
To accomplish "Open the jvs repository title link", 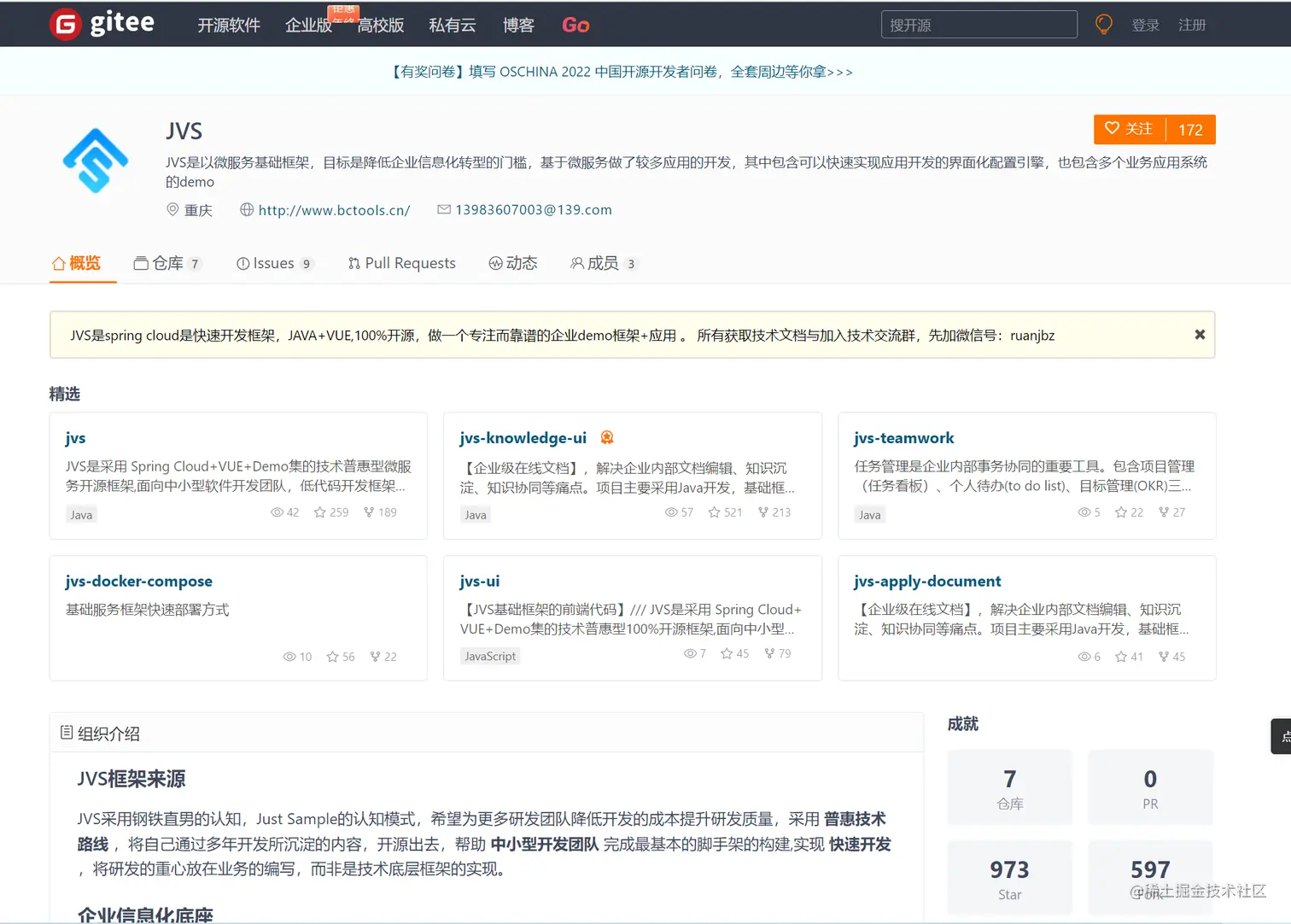I will pyautogui.click(x=75, y=437).
